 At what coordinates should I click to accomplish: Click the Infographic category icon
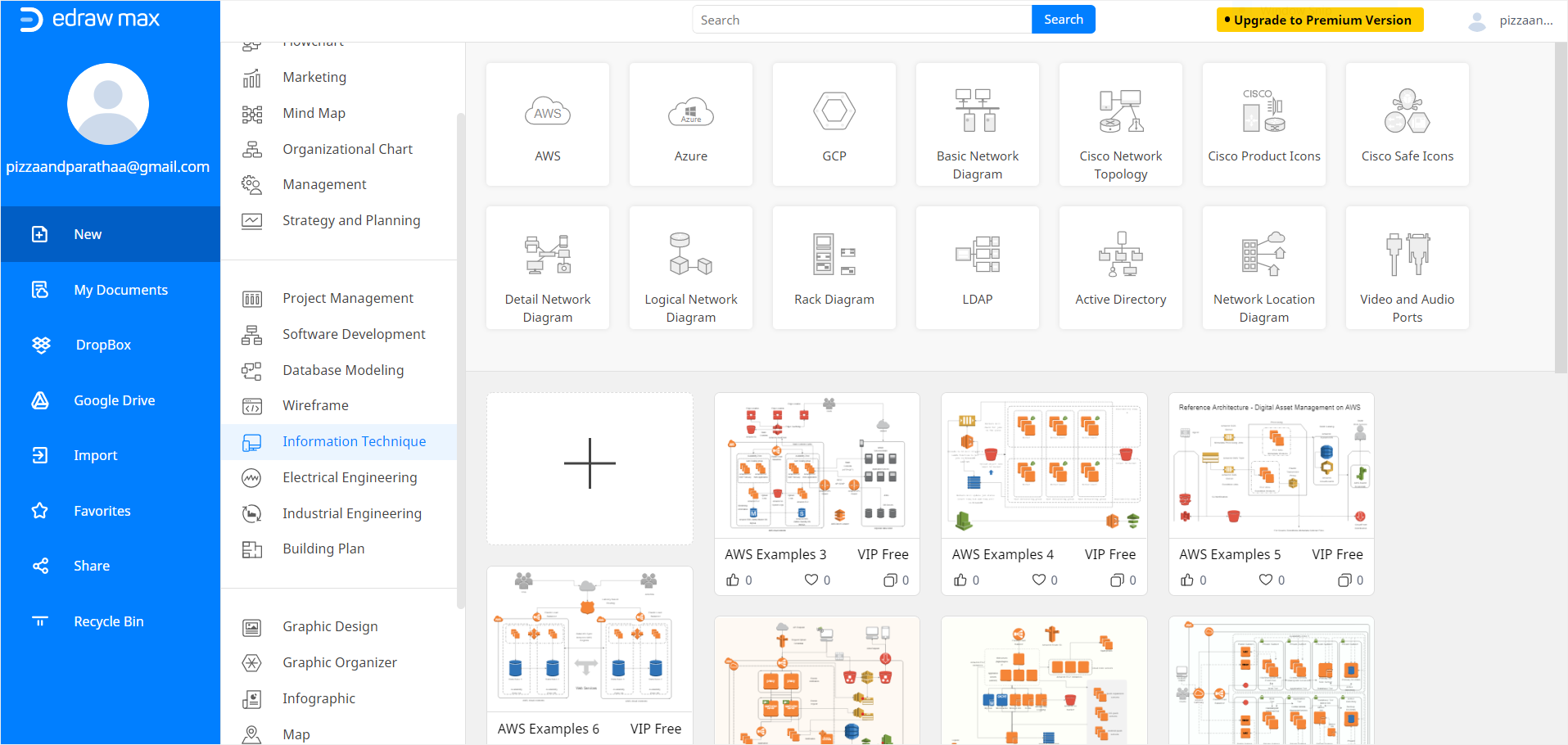251,699
